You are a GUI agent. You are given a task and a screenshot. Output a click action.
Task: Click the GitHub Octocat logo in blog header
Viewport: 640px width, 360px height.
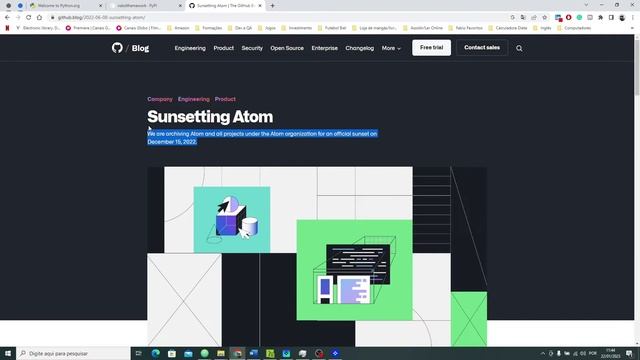[117, 48]
